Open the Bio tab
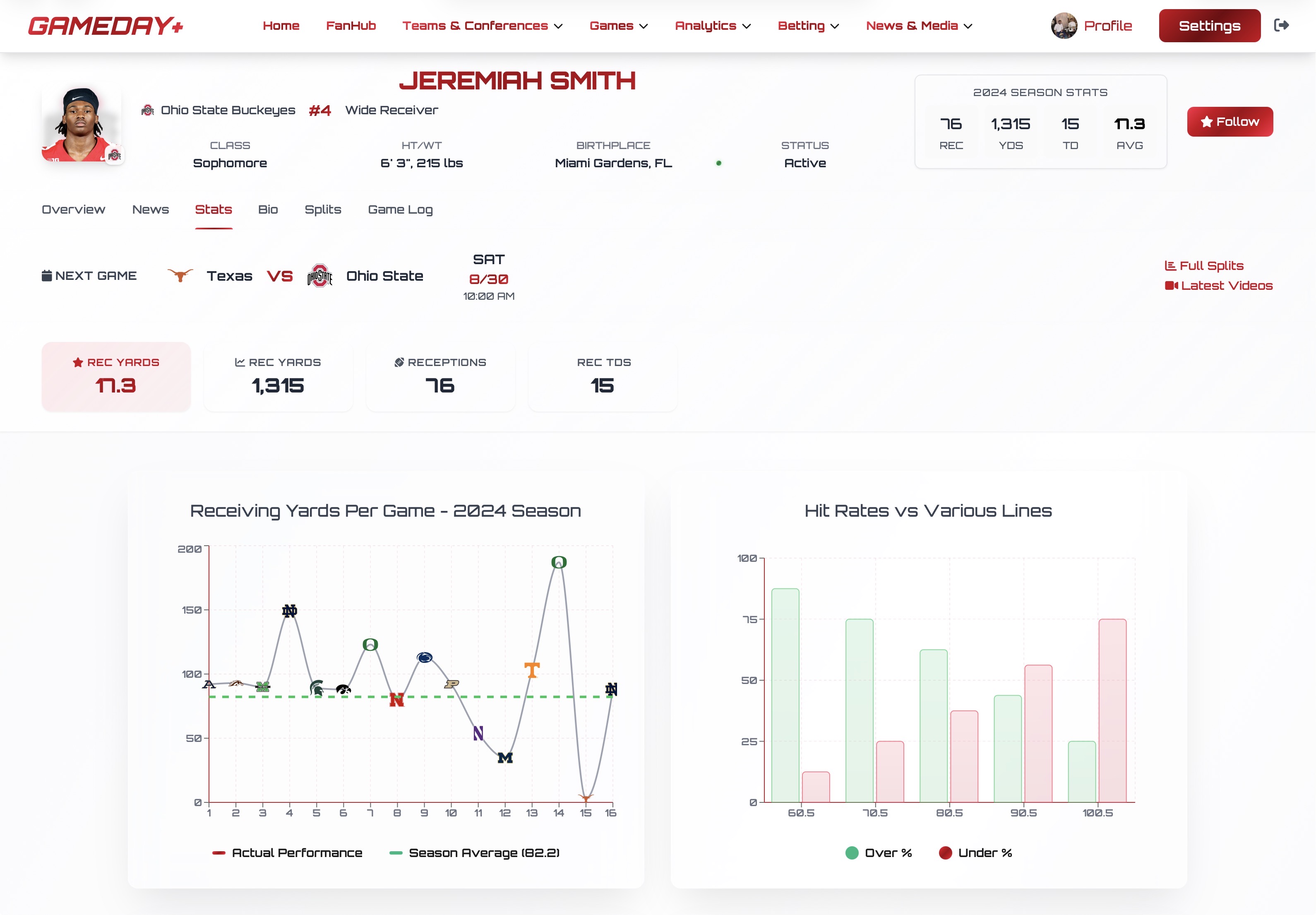Image resolution: width=1316 pixels, height=915 pixels. (x=268, y=210)
